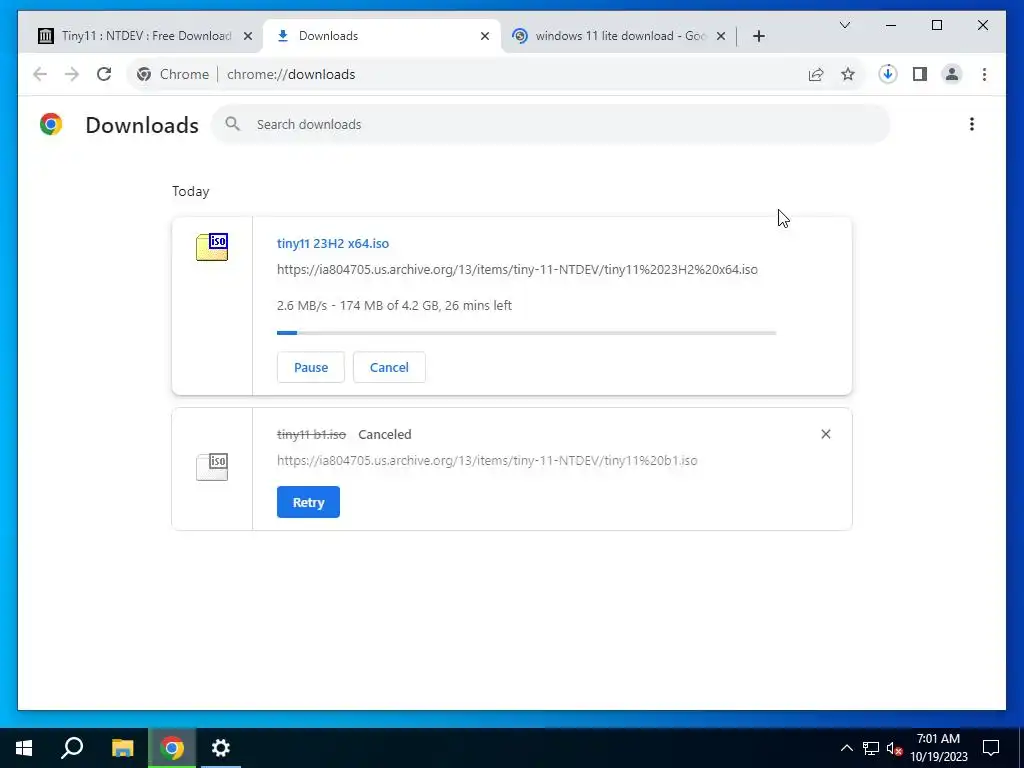Open Settings gear from taskbar
This screenshot has width=1024, height=768.
click(221, 748)
